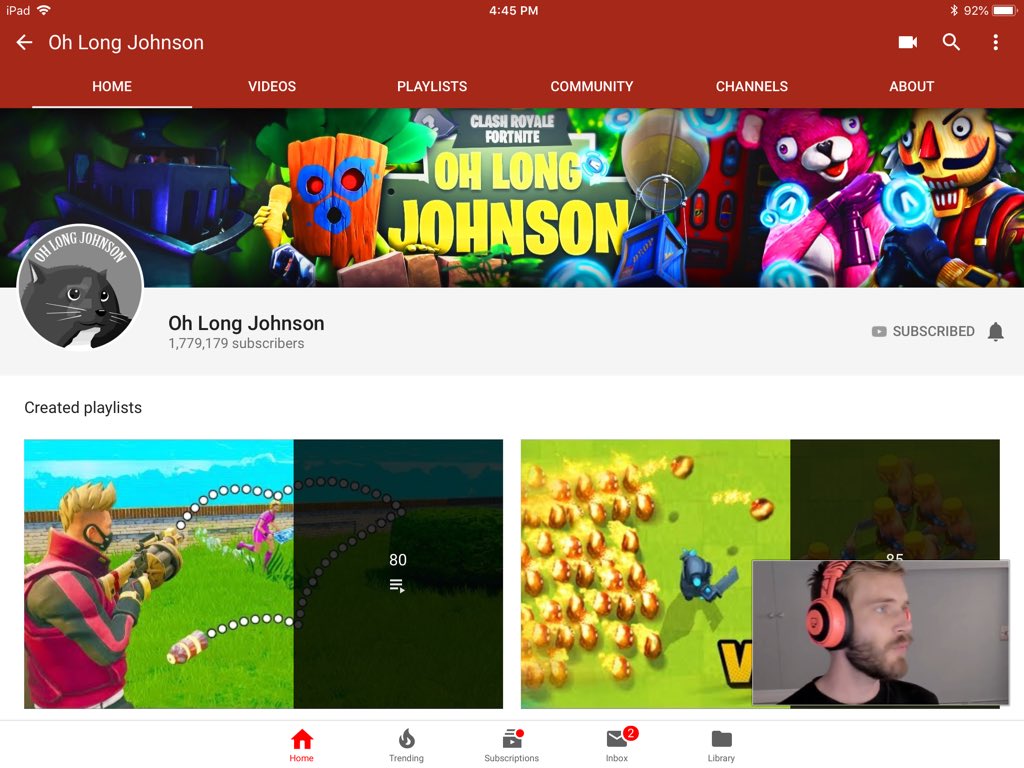
Task: Open Subscriptions in the bottom navigation
Action: (x=511, y=745)
